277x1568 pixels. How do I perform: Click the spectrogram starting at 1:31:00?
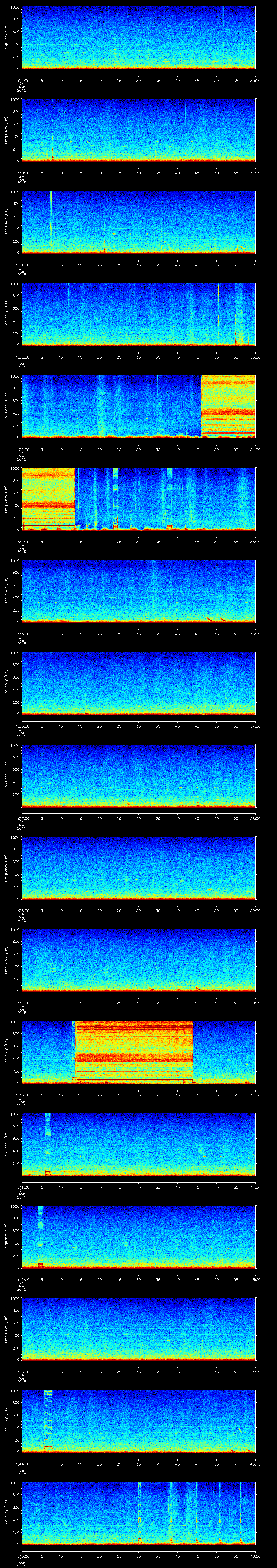tap(138, 222)
